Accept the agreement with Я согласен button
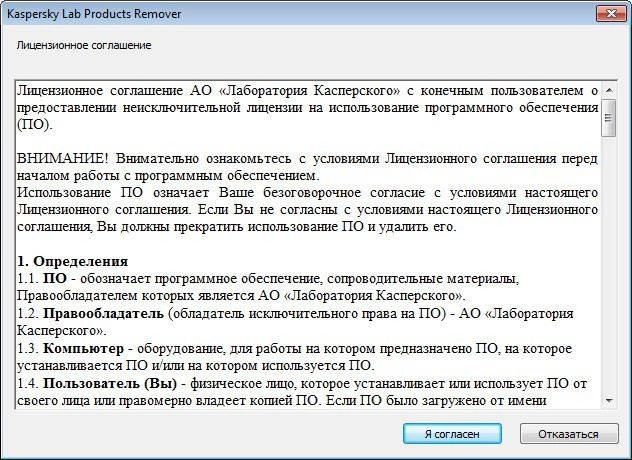632x460 pixels. point(452,434)
